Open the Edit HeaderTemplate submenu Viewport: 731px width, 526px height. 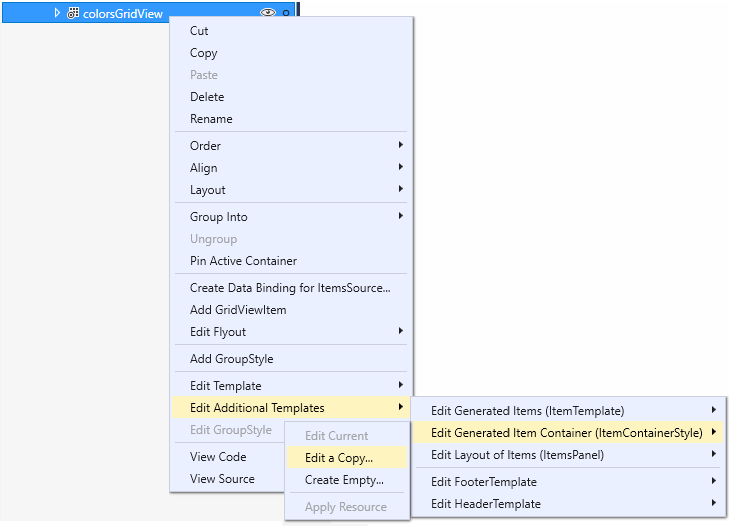(569, 504)
